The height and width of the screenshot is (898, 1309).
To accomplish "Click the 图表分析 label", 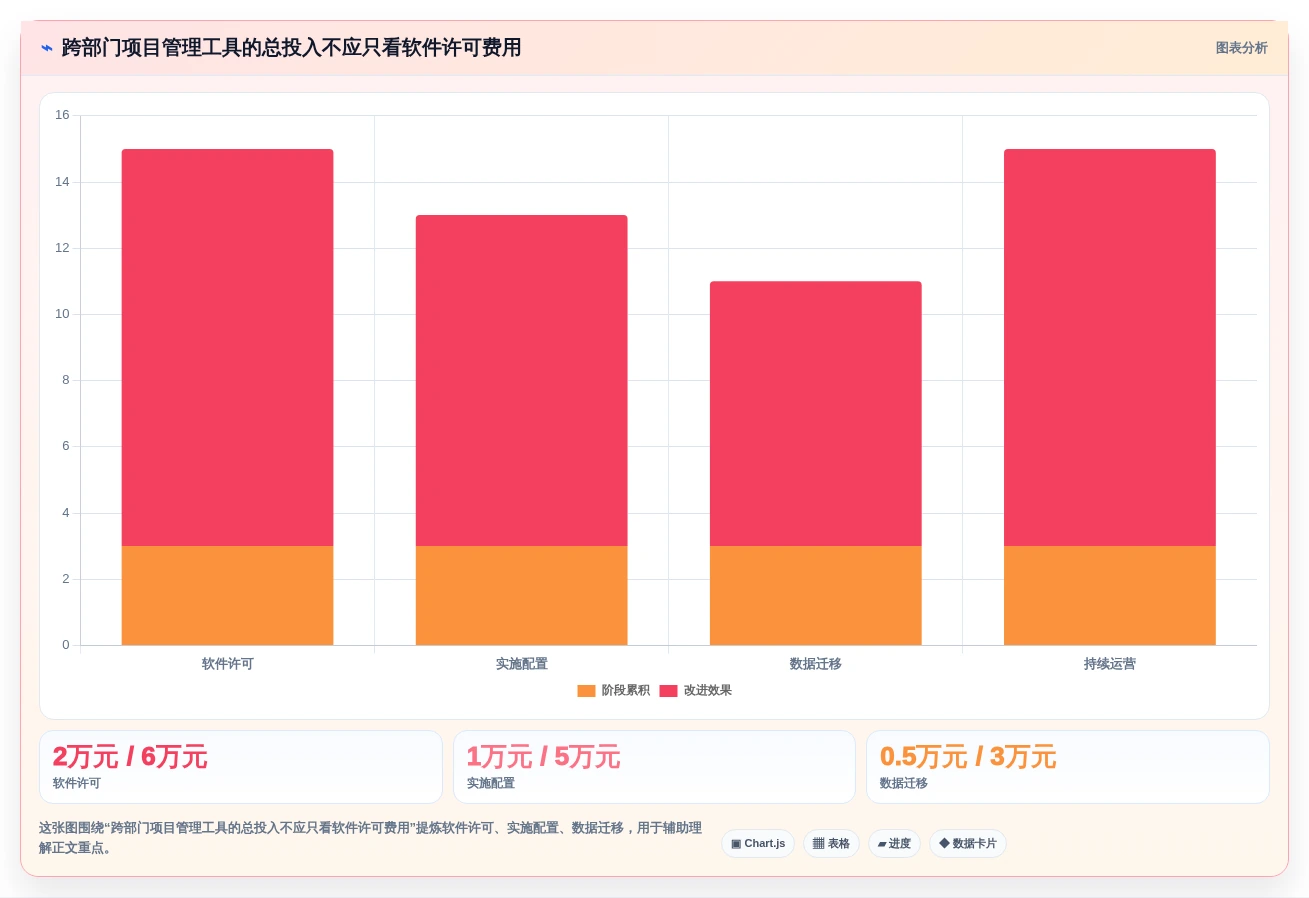I will tap(1241, 48).
